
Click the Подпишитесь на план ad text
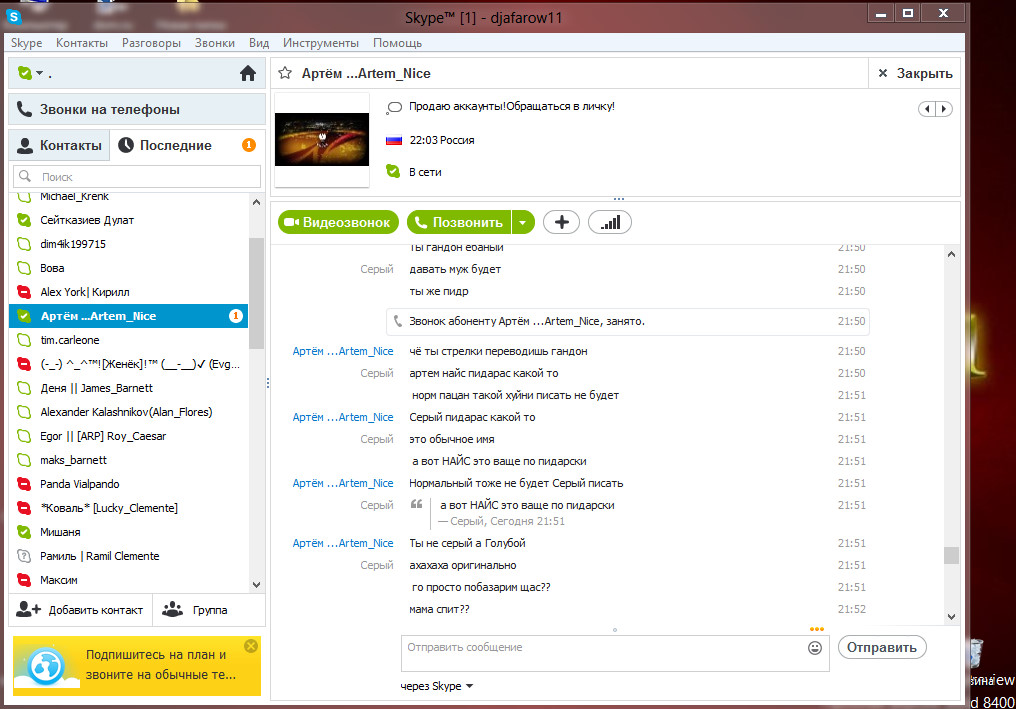[x=161, y=665]
